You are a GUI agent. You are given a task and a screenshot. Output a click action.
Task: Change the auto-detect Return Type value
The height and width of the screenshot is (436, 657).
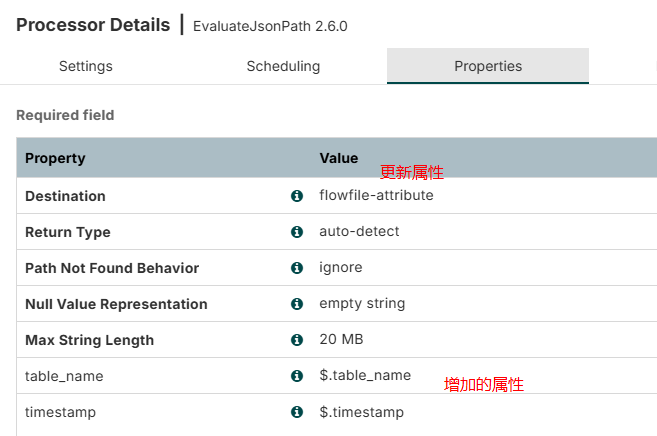[x=359, y=232]
